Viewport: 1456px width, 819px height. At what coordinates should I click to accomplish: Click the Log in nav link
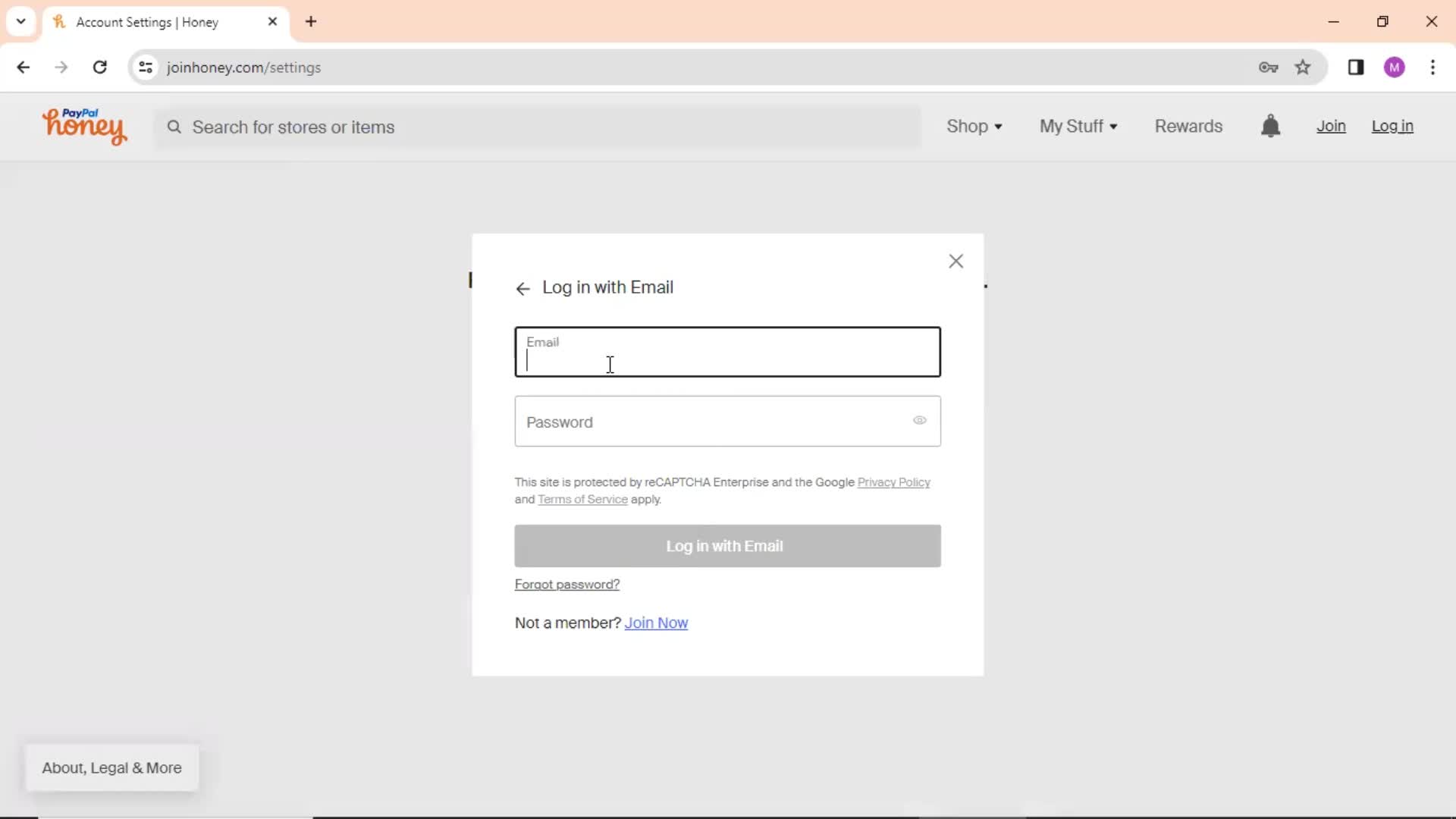[x=1392, y=126]
